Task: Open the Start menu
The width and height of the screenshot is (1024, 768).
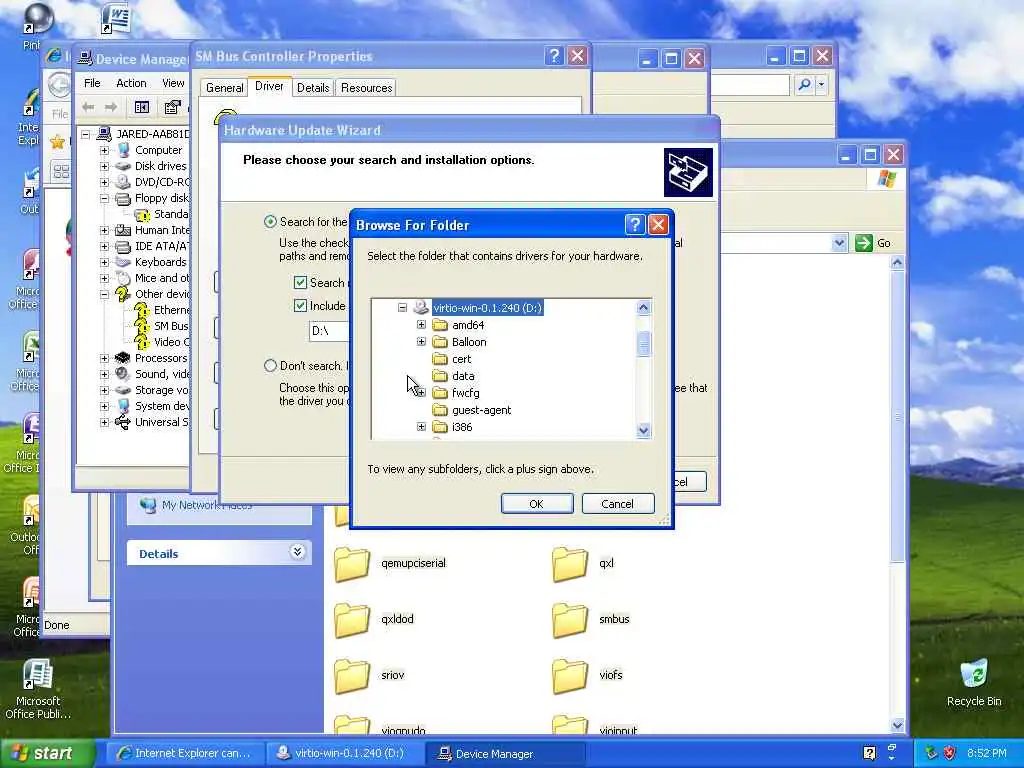Action: point(46,753)
